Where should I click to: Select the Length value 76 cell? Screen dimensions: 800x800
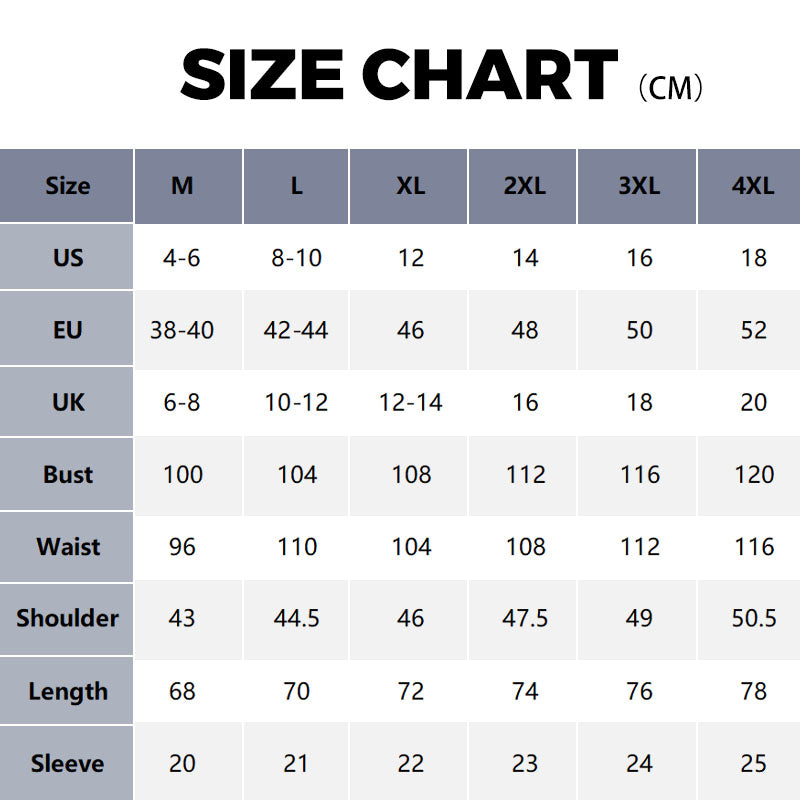tap(639, 691)
